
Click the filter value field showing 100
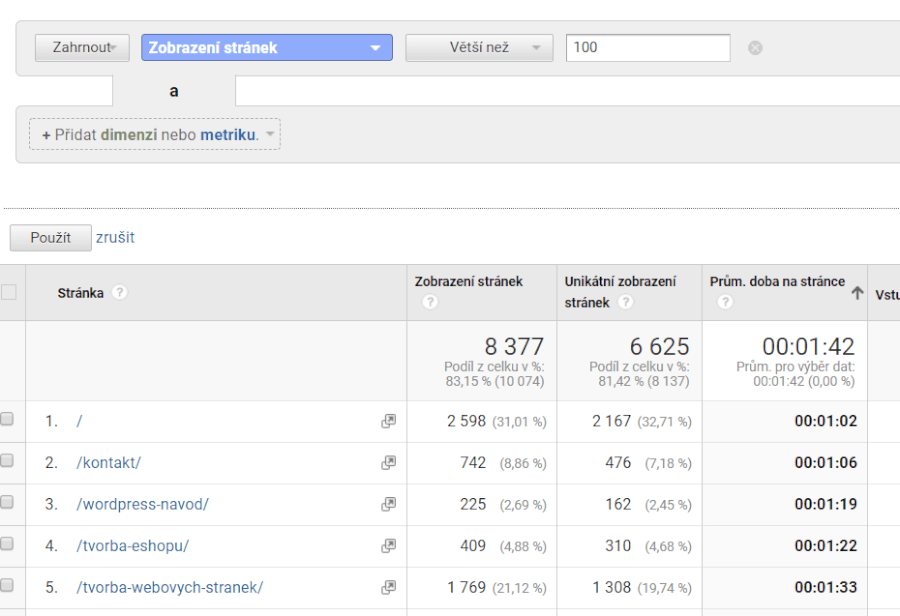pos(647,47)
